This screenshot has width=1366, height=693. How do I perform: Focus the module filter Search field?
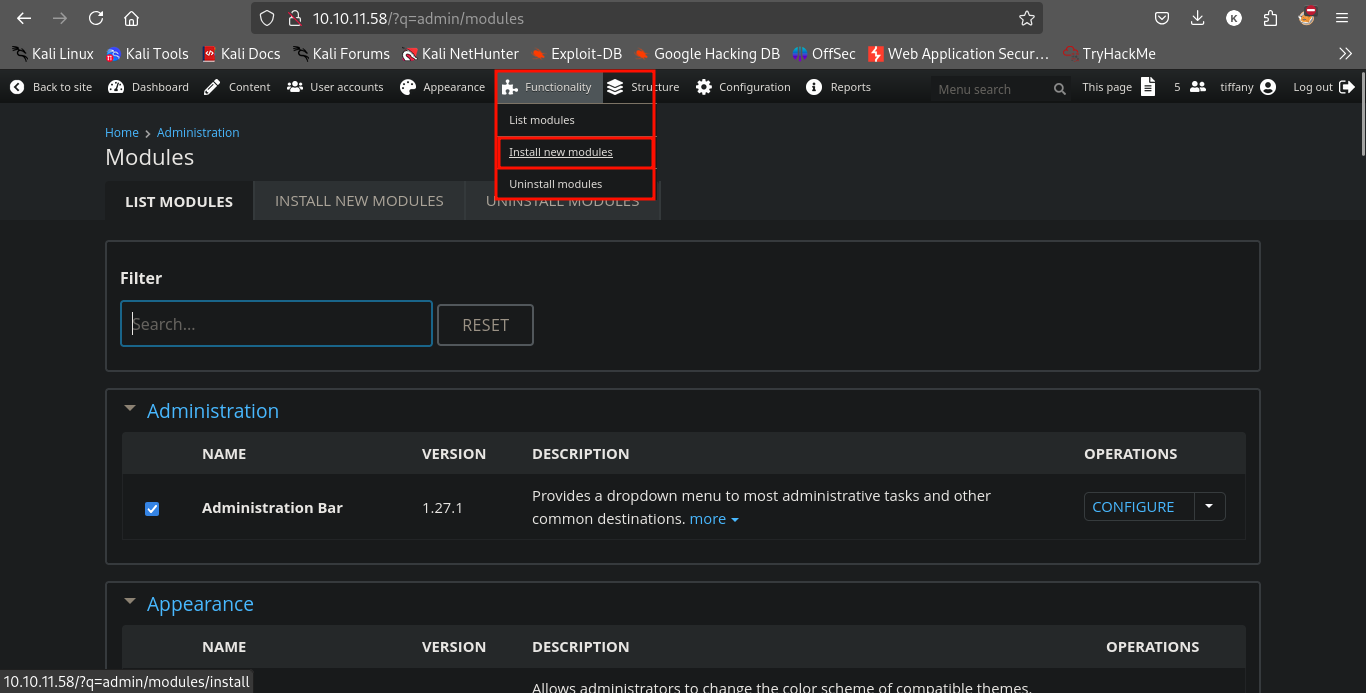pyautogui.click(x=276, y=324)
